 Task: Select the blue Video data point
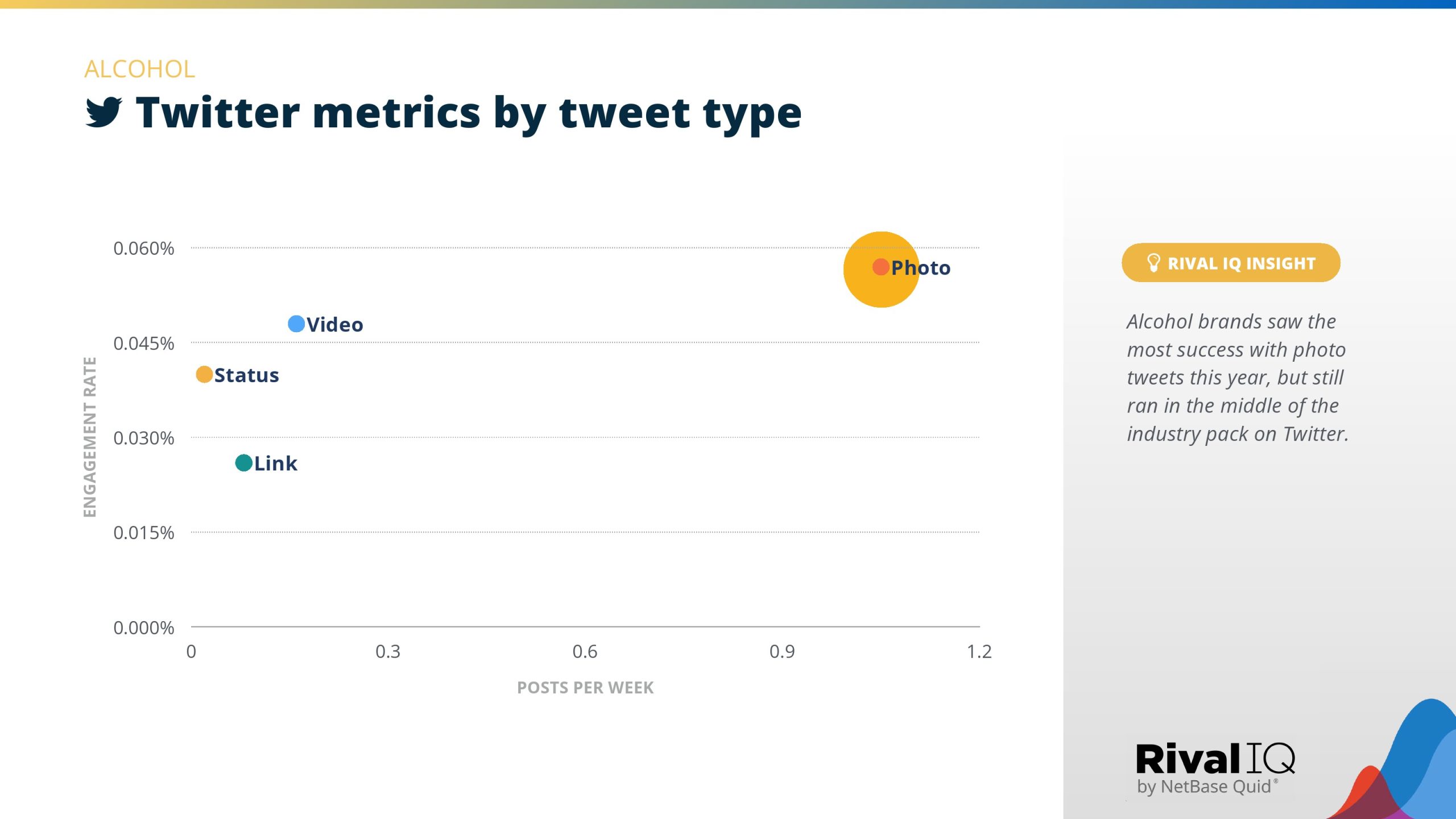pyautogui.click(x=296, y=324)
